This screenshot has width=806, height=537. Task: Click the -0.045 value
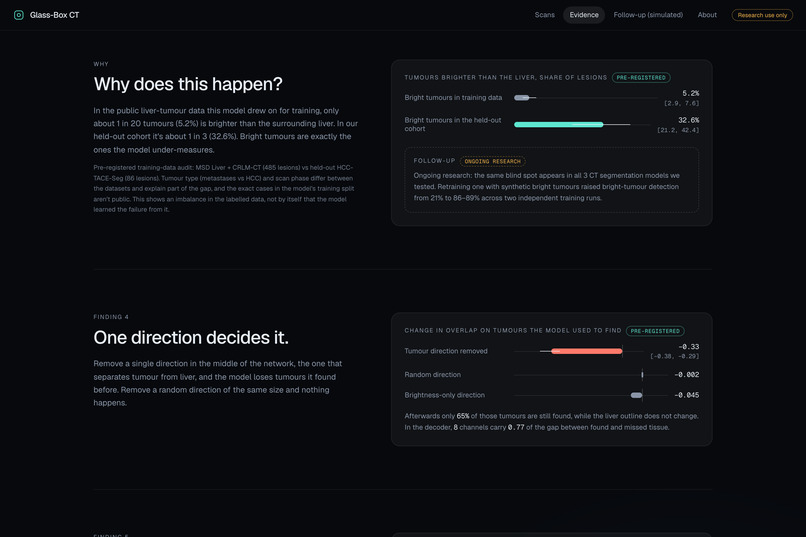click(686, 395)
